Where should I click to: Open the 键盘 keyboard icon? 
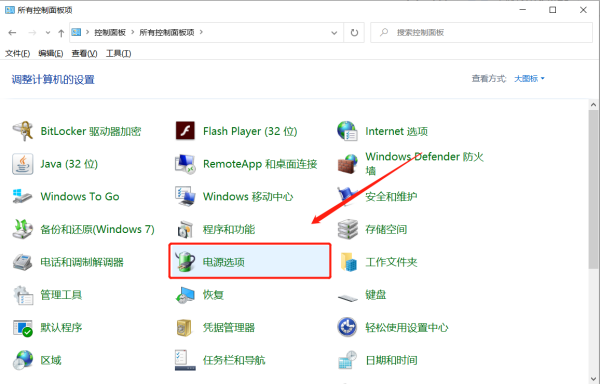(x=347, y=297)
